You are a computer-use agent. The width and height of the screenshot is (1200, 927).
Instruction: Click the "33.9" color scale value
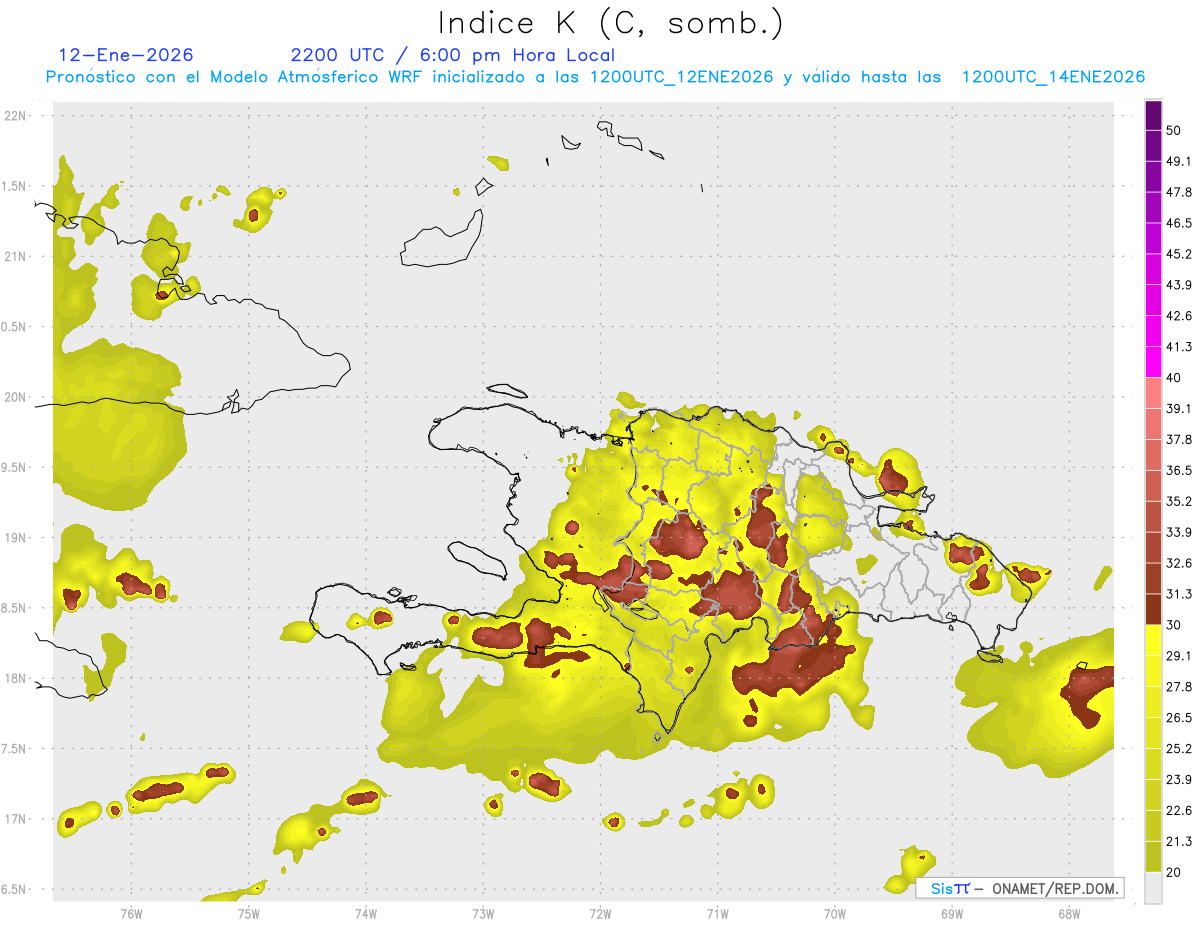click(1179, 532)
